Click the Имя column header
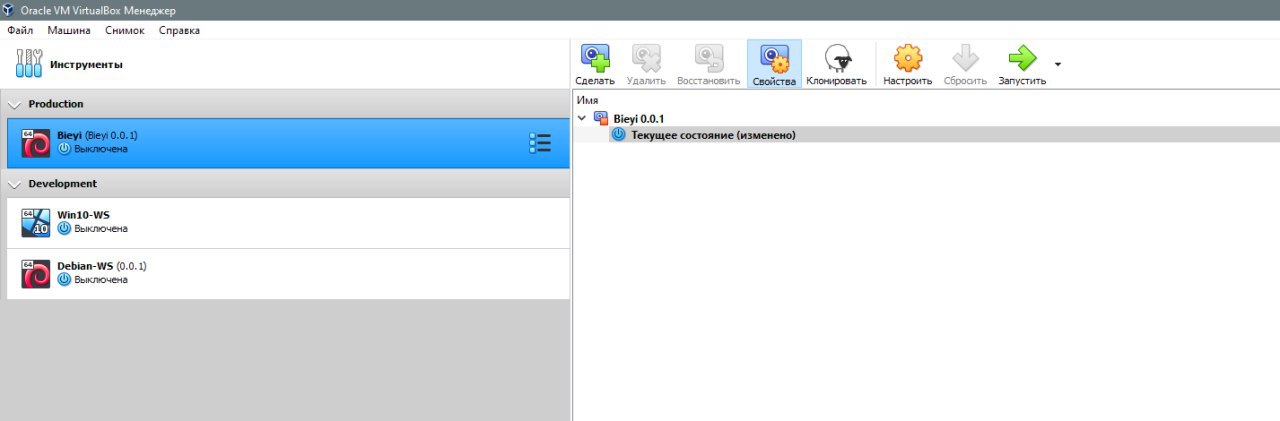This screenshot has height=421, width=1280. coord(588,101)
